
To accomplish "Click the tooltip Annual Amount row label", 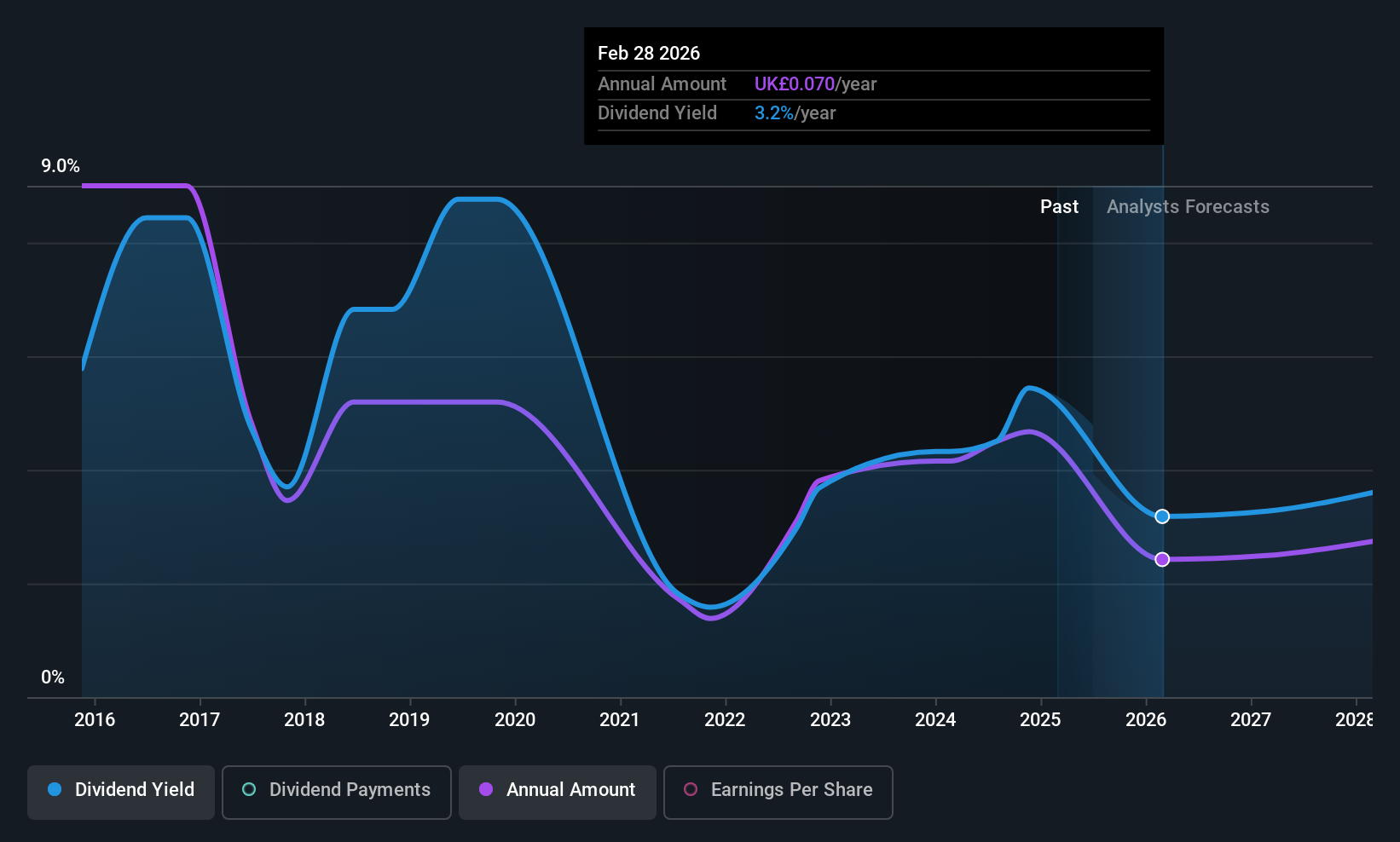I will pyautogui.click(x=662, y=84).
